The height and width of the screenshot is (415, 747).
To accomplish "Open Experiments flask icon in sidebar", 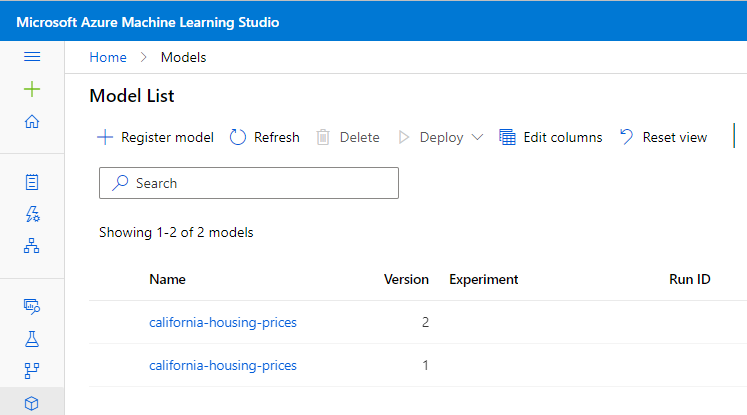I will pyautogui.click(x=32, y=339).
